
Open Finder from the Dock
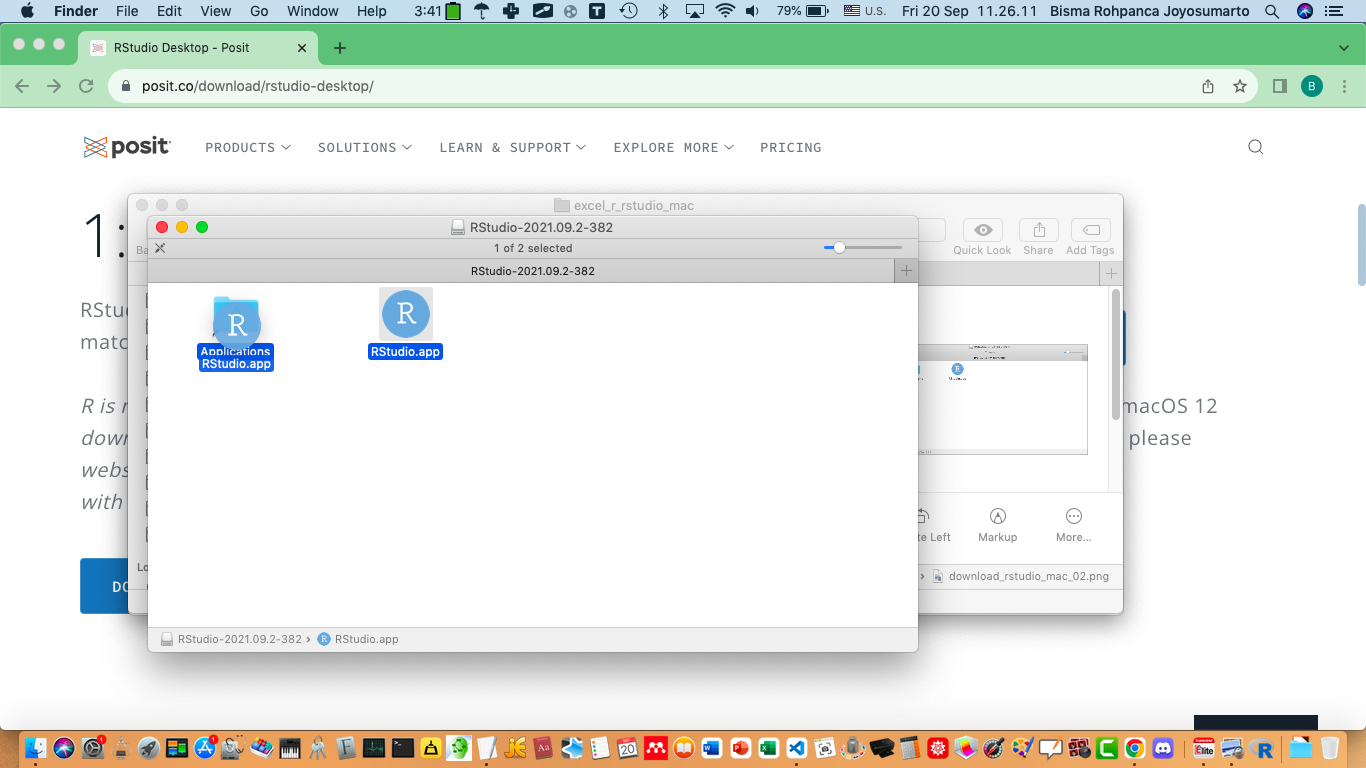[x=36, y=747]
